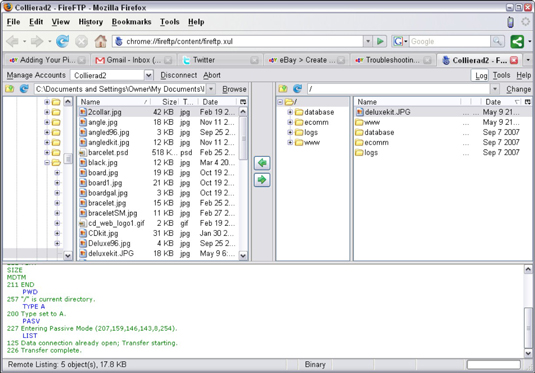Click the green Go arrow beside the address bar
This screenshot has height=373, width=535.
click(x=380, y=41)
